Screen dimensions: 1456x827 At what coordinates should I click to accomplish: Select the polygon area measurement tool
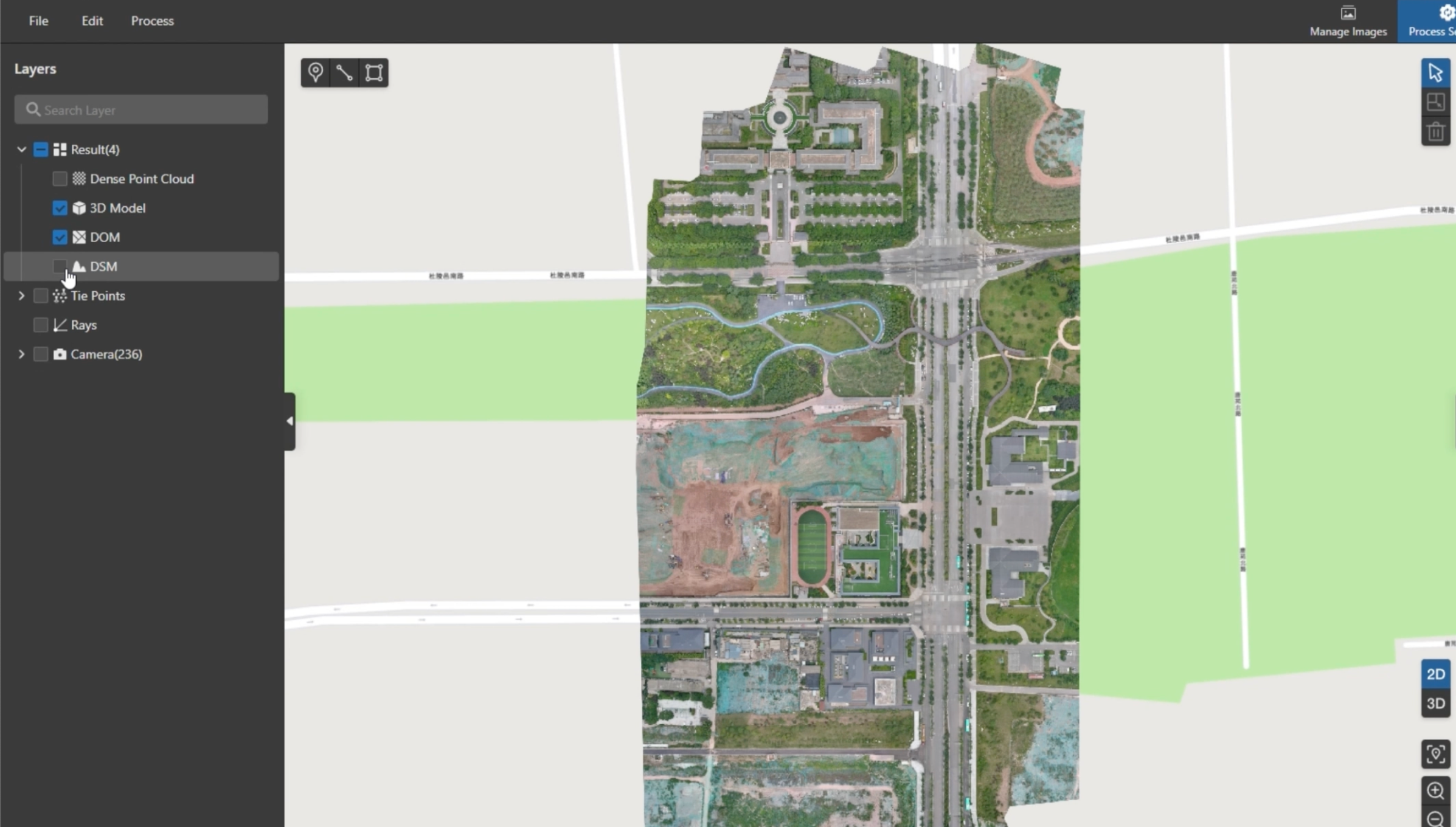tap(373, 72)
